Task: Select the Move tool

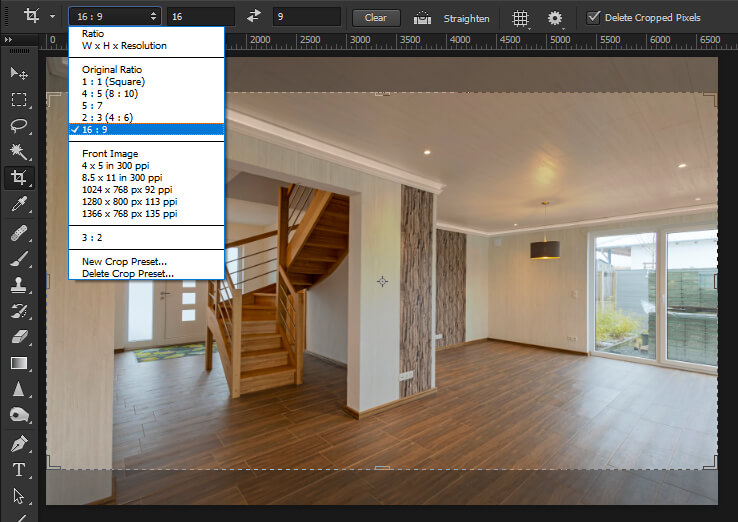Action: (18, 74)
